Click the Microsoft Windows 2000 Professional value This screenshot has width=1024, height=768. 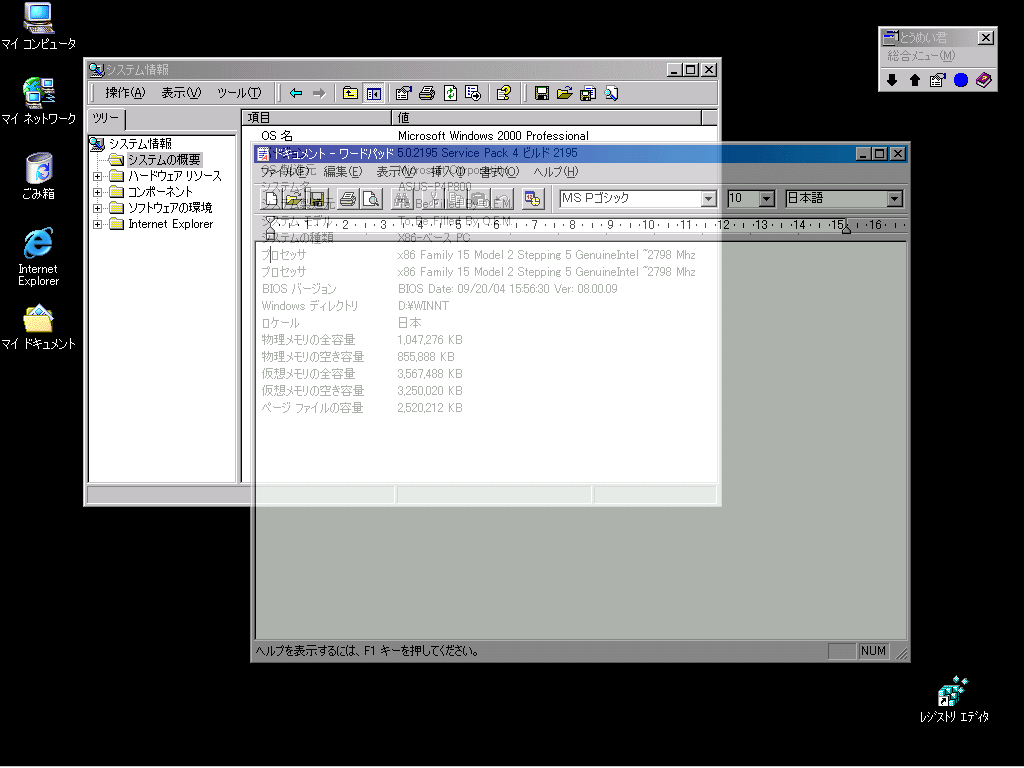click(x=493, y=136)
